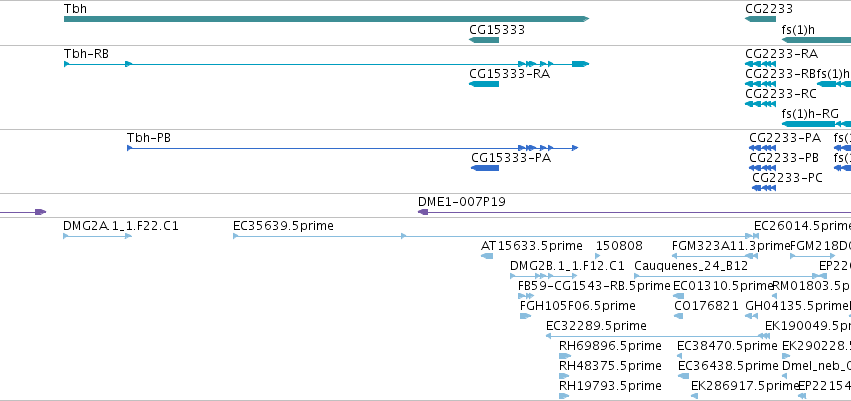Click the DME1-007P19 purple feature label
This screenshot has height=401, width=851.
coord(461,202)
